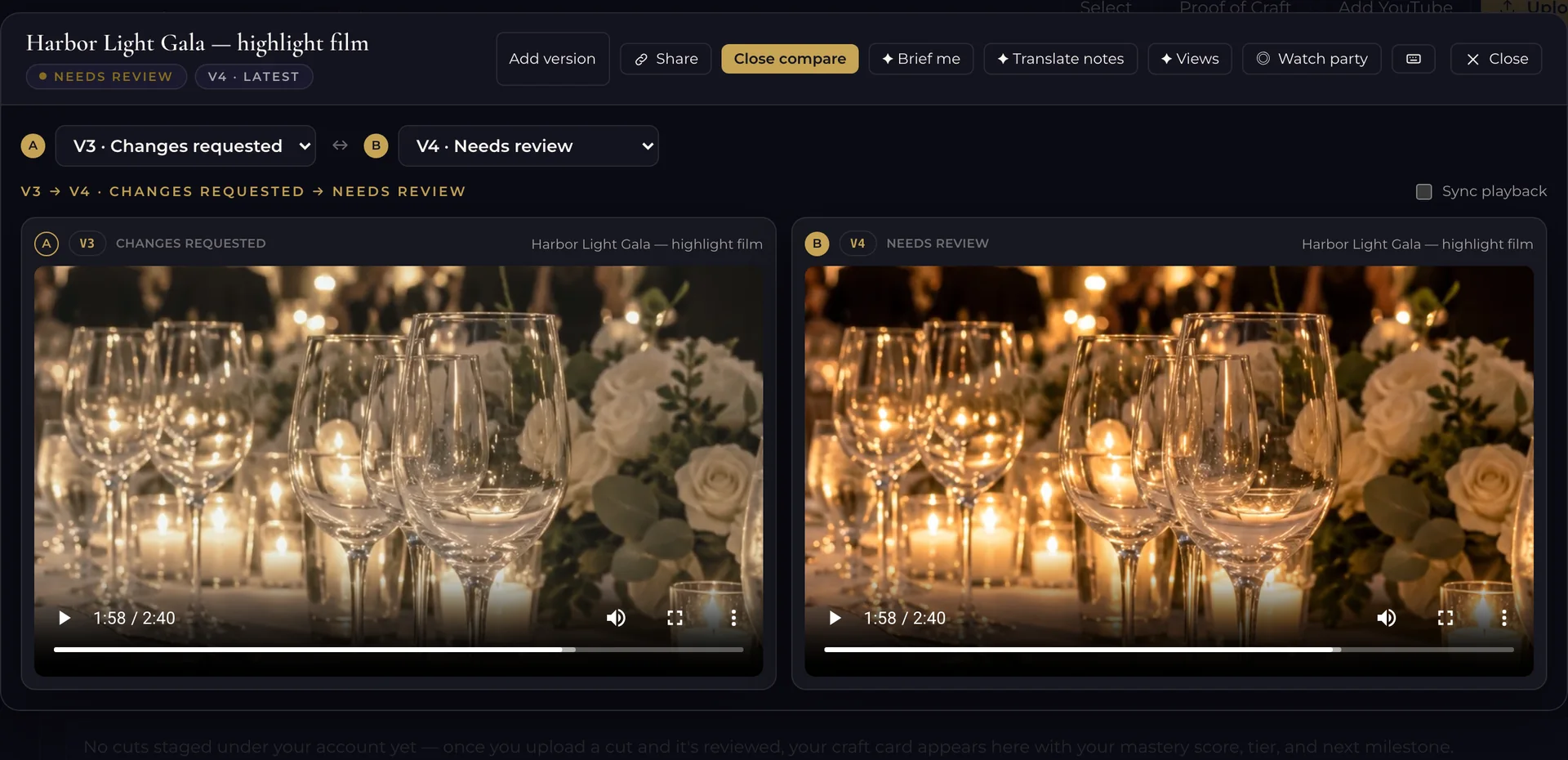Click the circled A badge in panel A header

[x=47, y=244]
